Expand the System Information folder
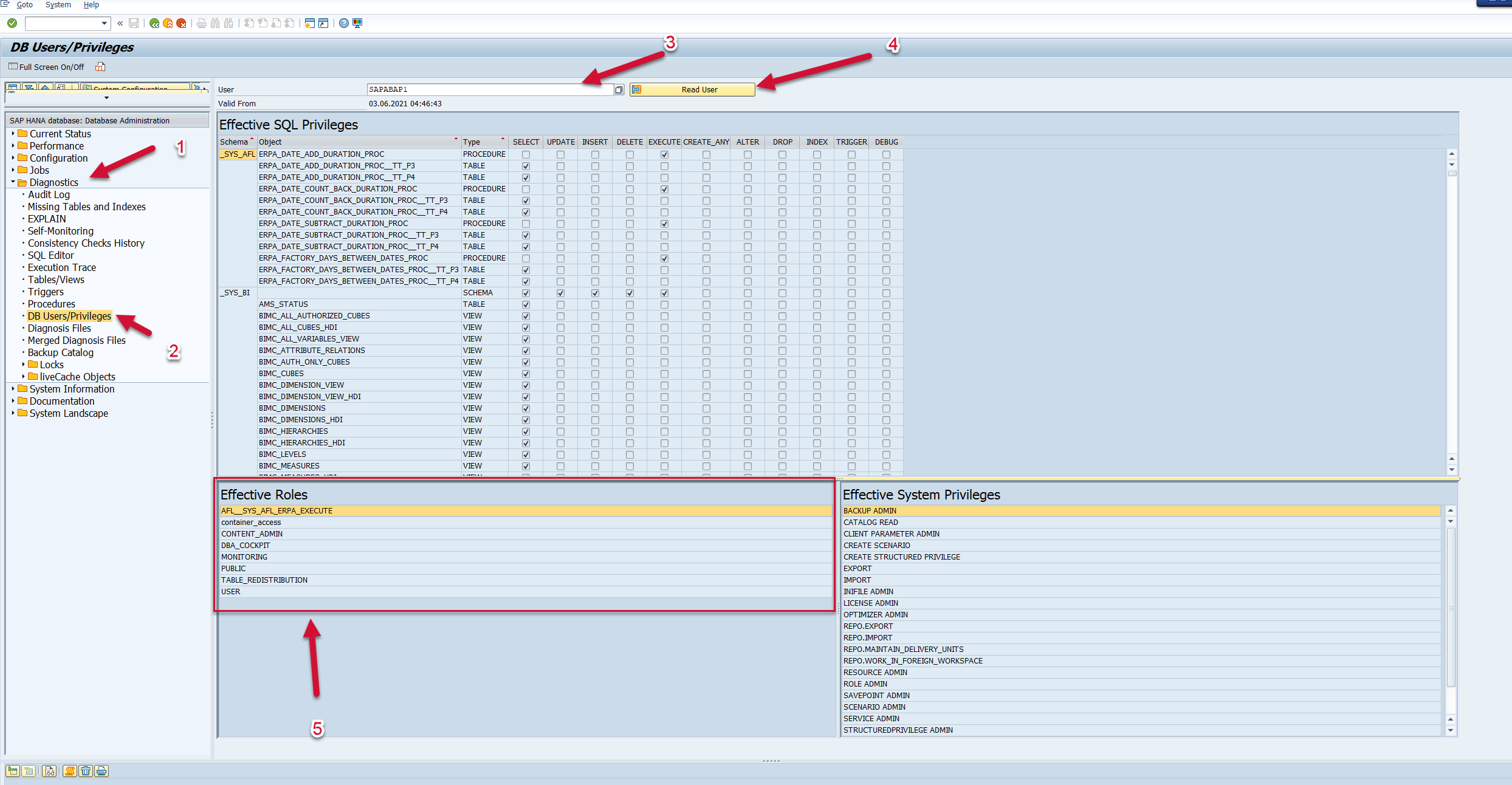This screenshot has height=785, width=1512. (13, 389)
